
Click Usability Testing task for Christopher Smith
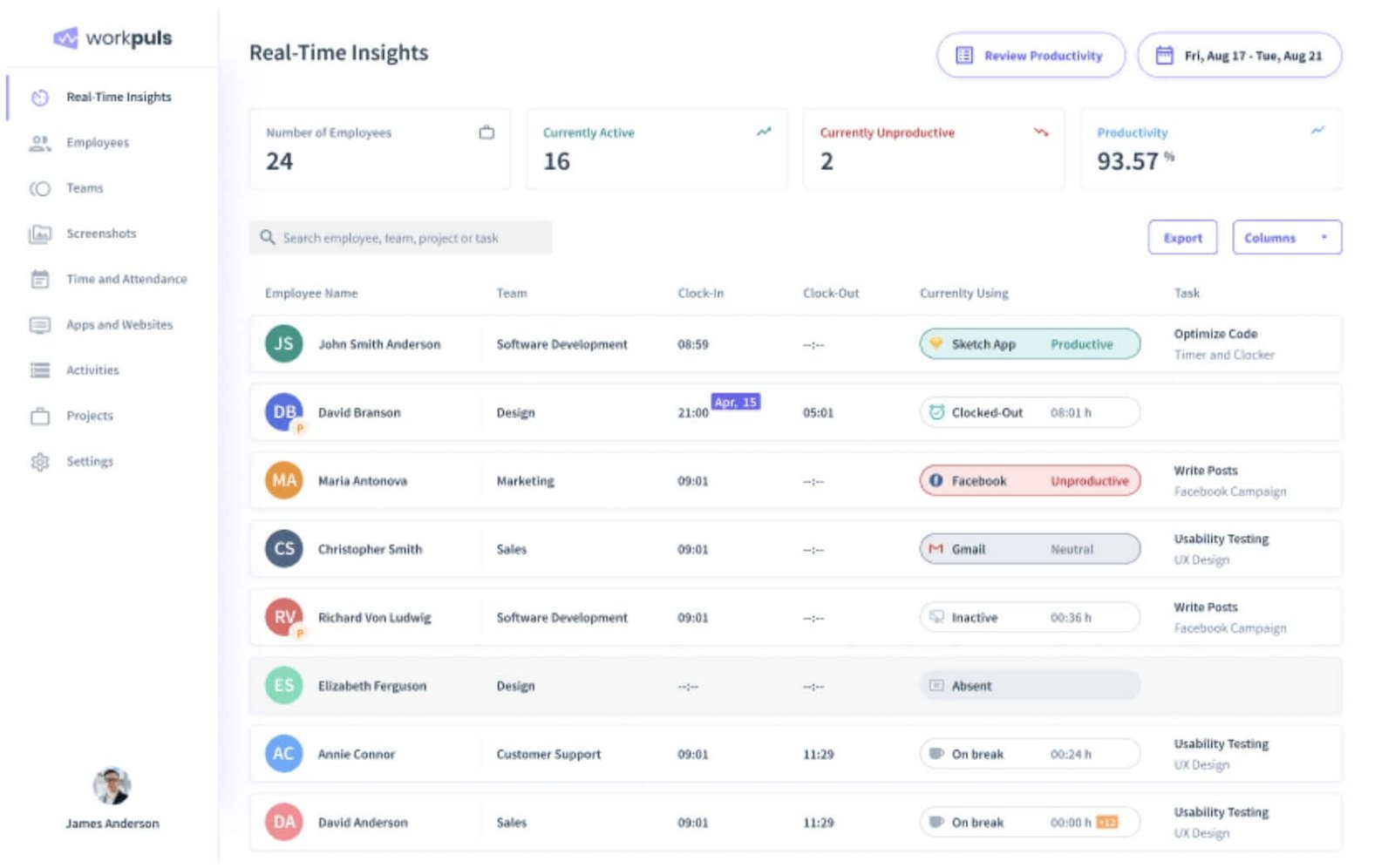pos(1221,539)
